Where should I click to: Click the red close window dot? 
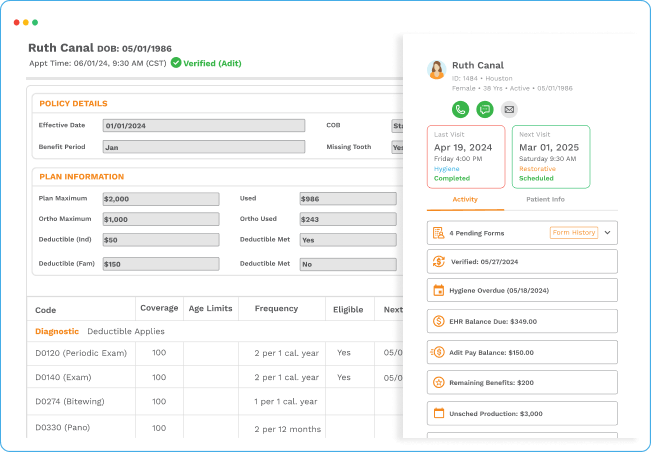point(17,22)
